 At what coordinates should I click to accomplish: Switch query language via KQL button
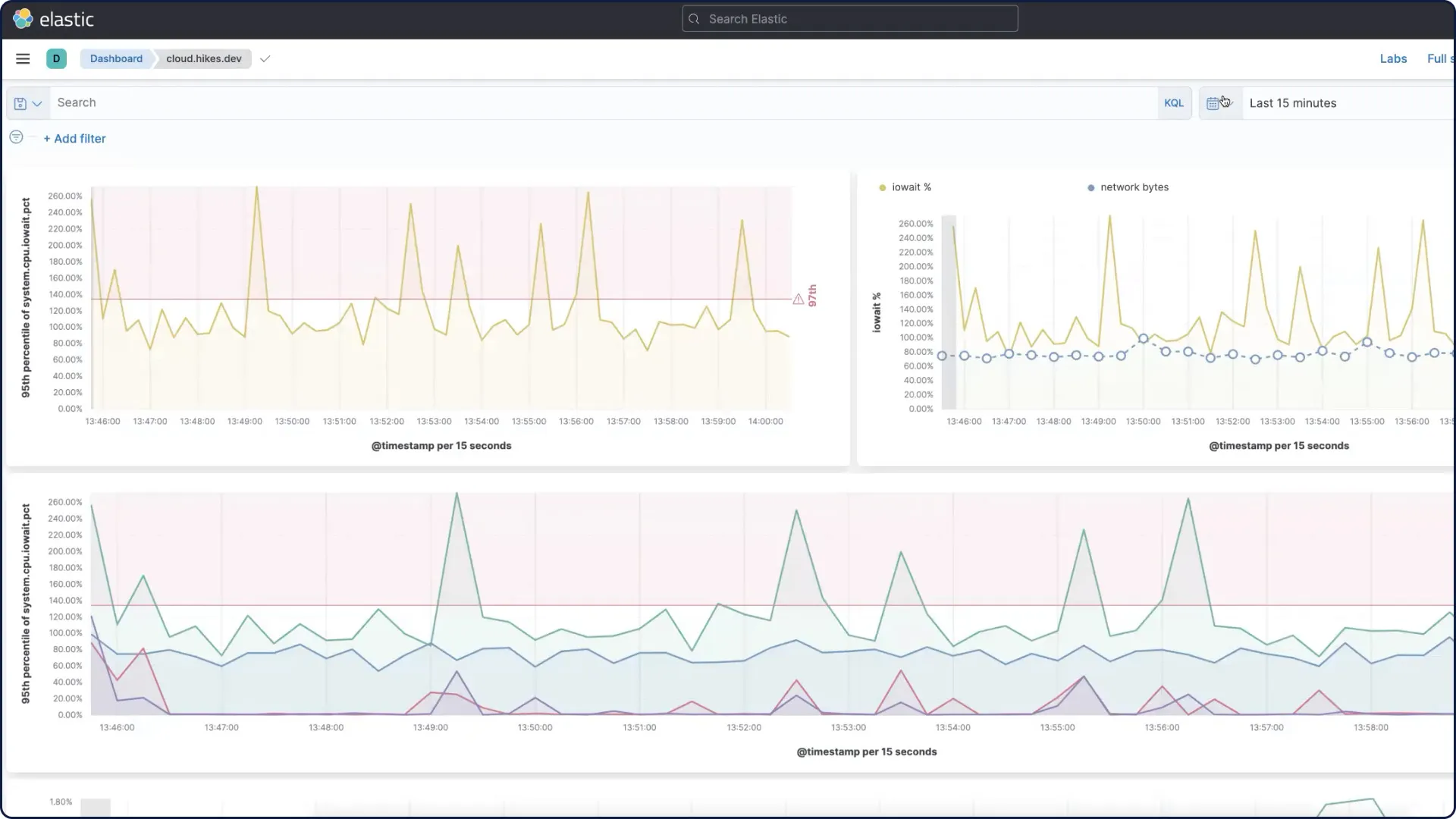[1173, 103]
